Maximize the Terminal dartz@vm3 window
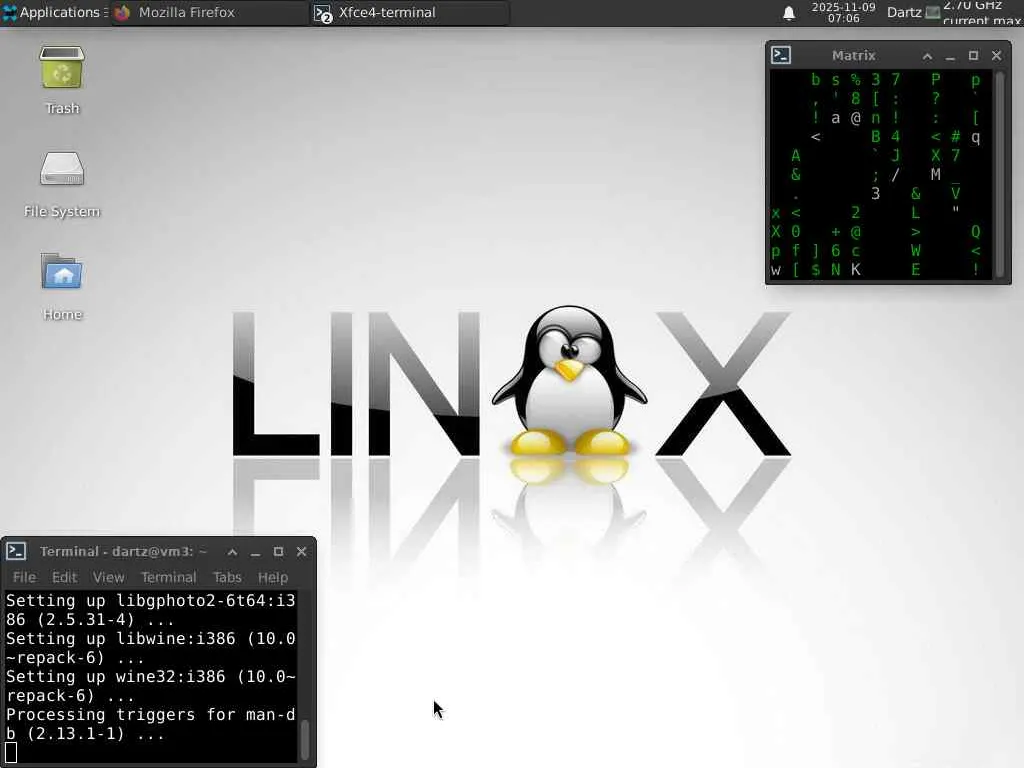The height and width of the screenshot is (768, 1024). click(x=278, y=552)
